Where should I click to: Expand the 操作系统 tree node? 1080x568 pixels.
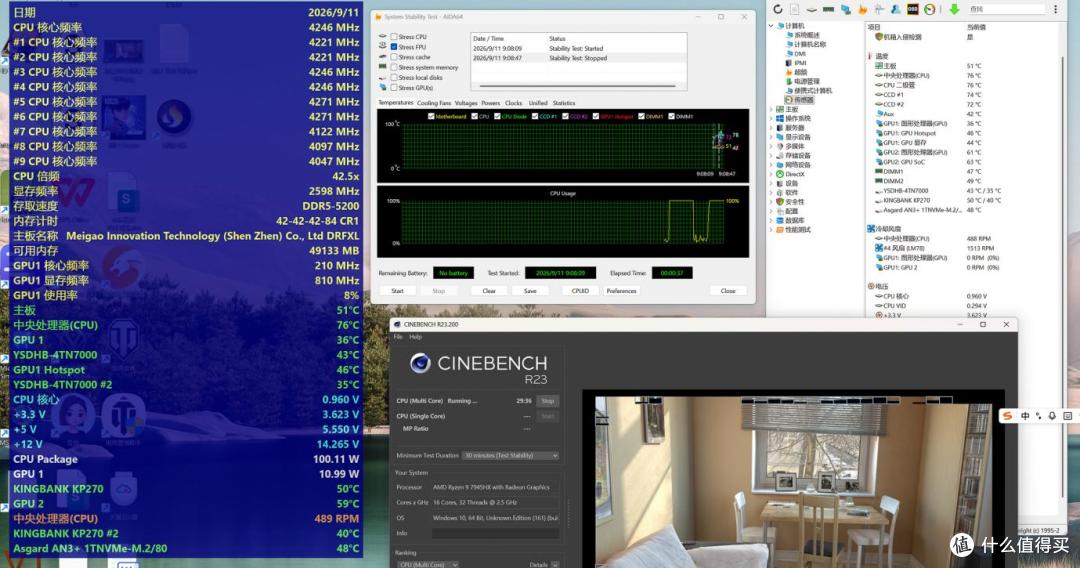(771, 118)
